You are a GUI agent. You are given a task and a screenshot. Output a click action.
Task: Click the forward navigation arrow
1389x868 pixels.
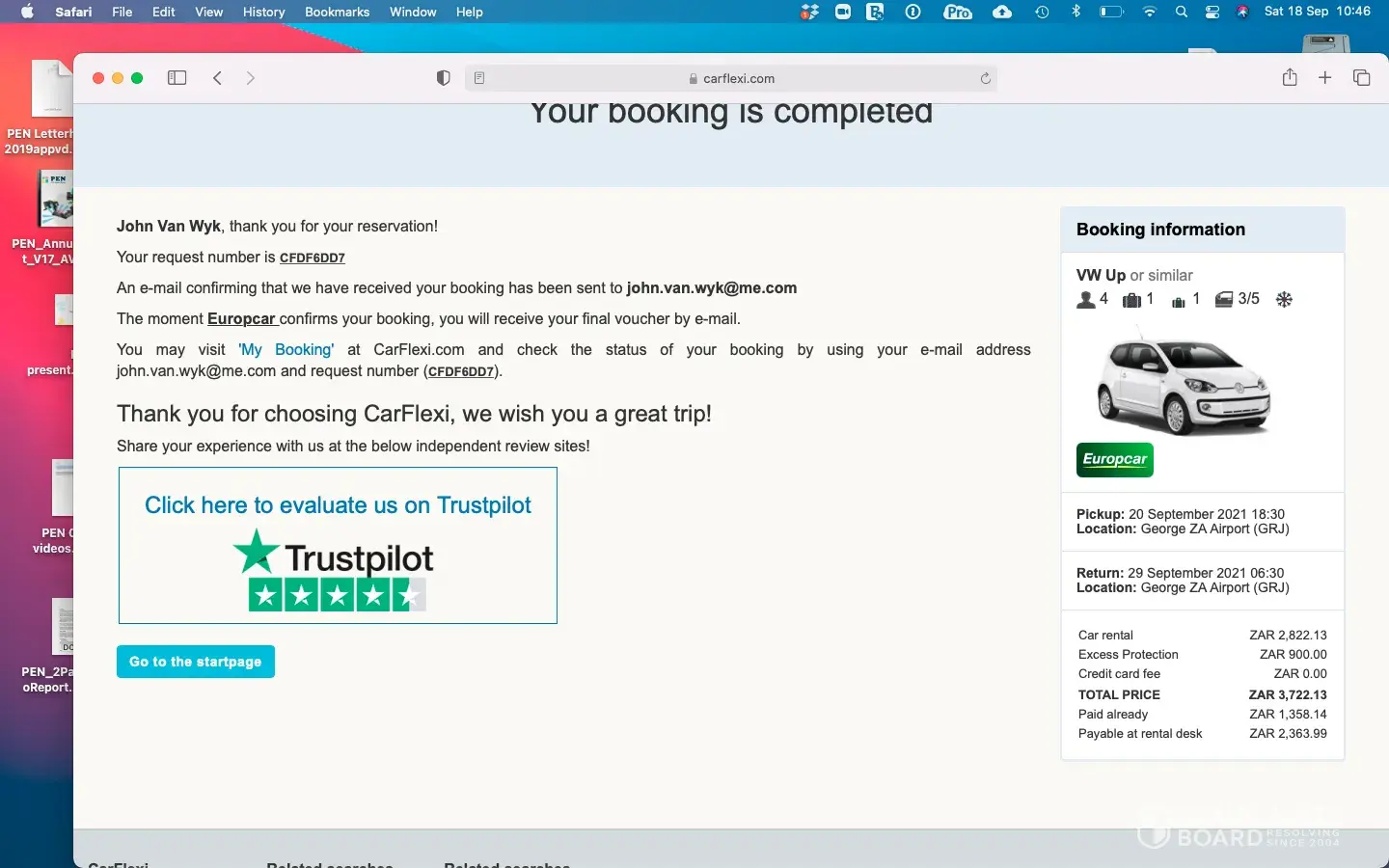coord(251,78)
